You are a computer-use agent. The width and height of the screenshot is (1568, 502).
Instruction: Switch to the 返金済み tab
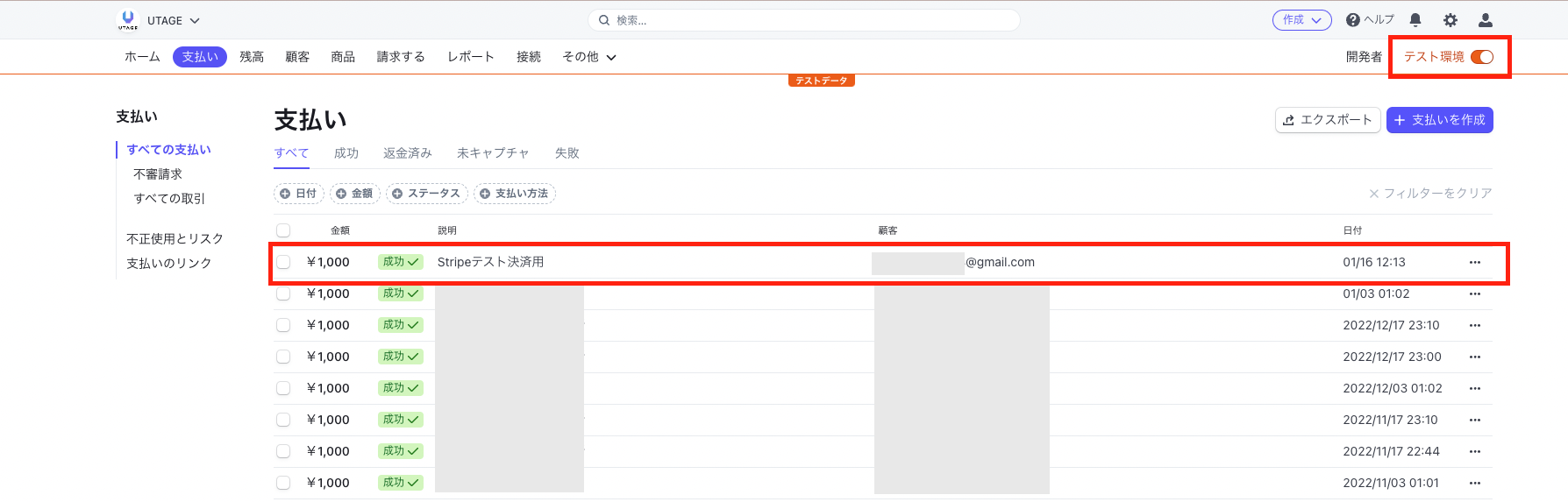[x=408, y=153]
